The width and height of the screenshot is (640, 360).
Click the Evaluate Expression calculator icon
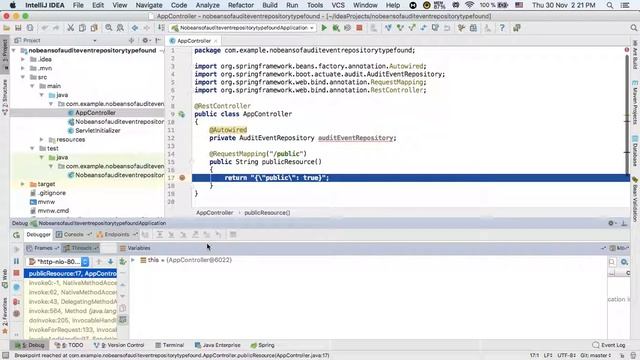[233, 235]
